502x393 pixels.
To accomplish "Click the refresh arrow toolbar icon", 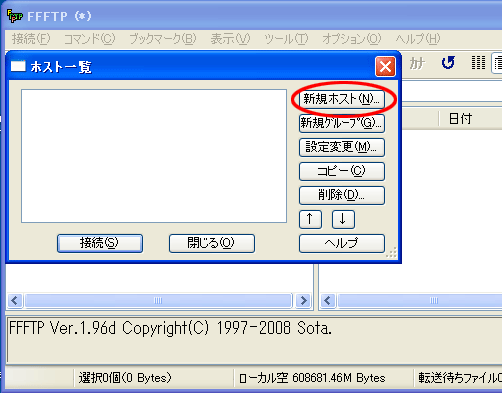I will (448, 63).
